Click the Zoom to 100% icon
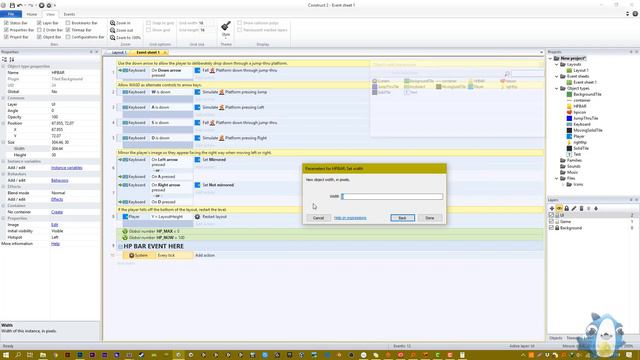Image resolution: width=640 pixels, height=360 pixels. point(113,38)
